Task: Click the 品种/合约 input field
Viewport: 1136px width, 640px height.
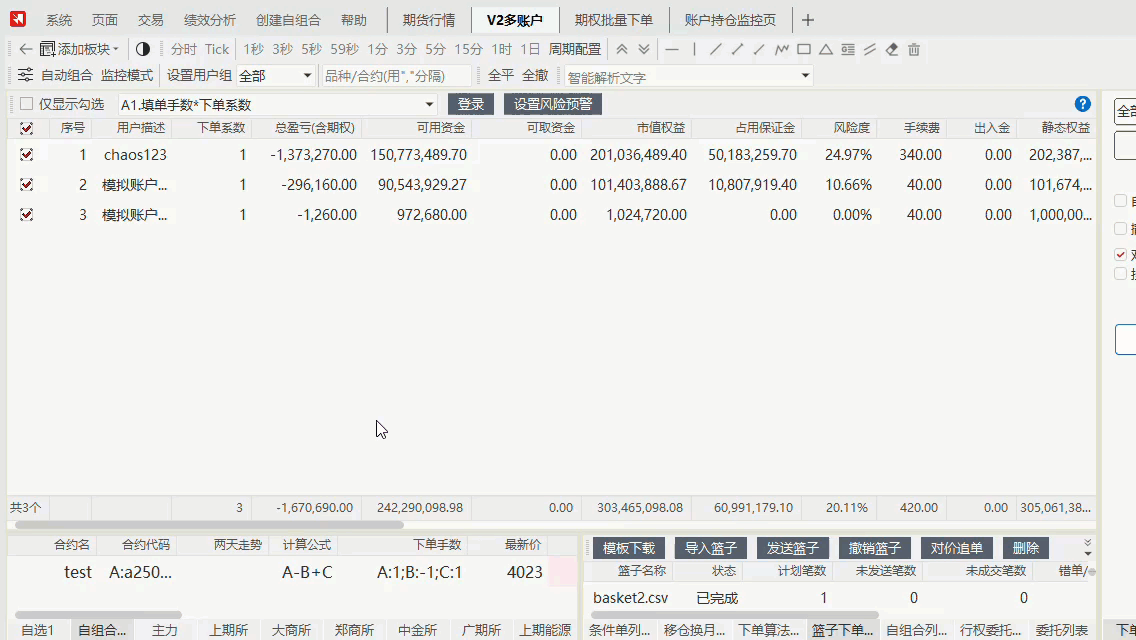Action: click(x=395, y=75)
